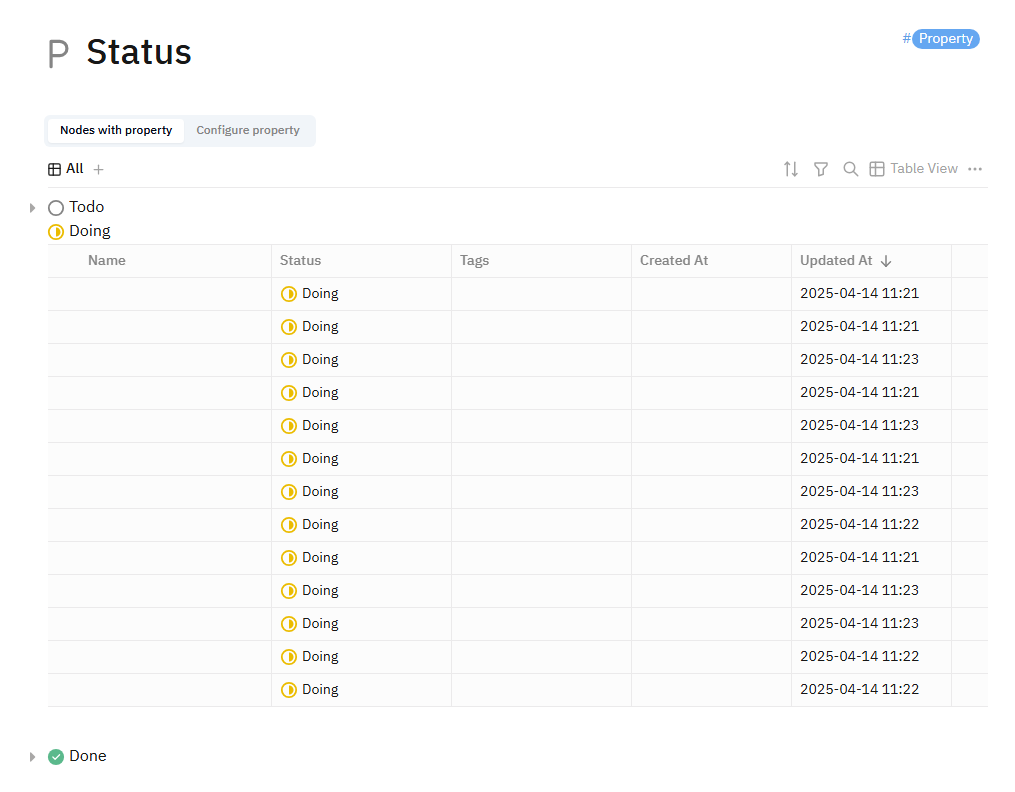This screenshot has width=1015, height=792.
Task: Open the #Property tag link
Action: tap(941, 39)
